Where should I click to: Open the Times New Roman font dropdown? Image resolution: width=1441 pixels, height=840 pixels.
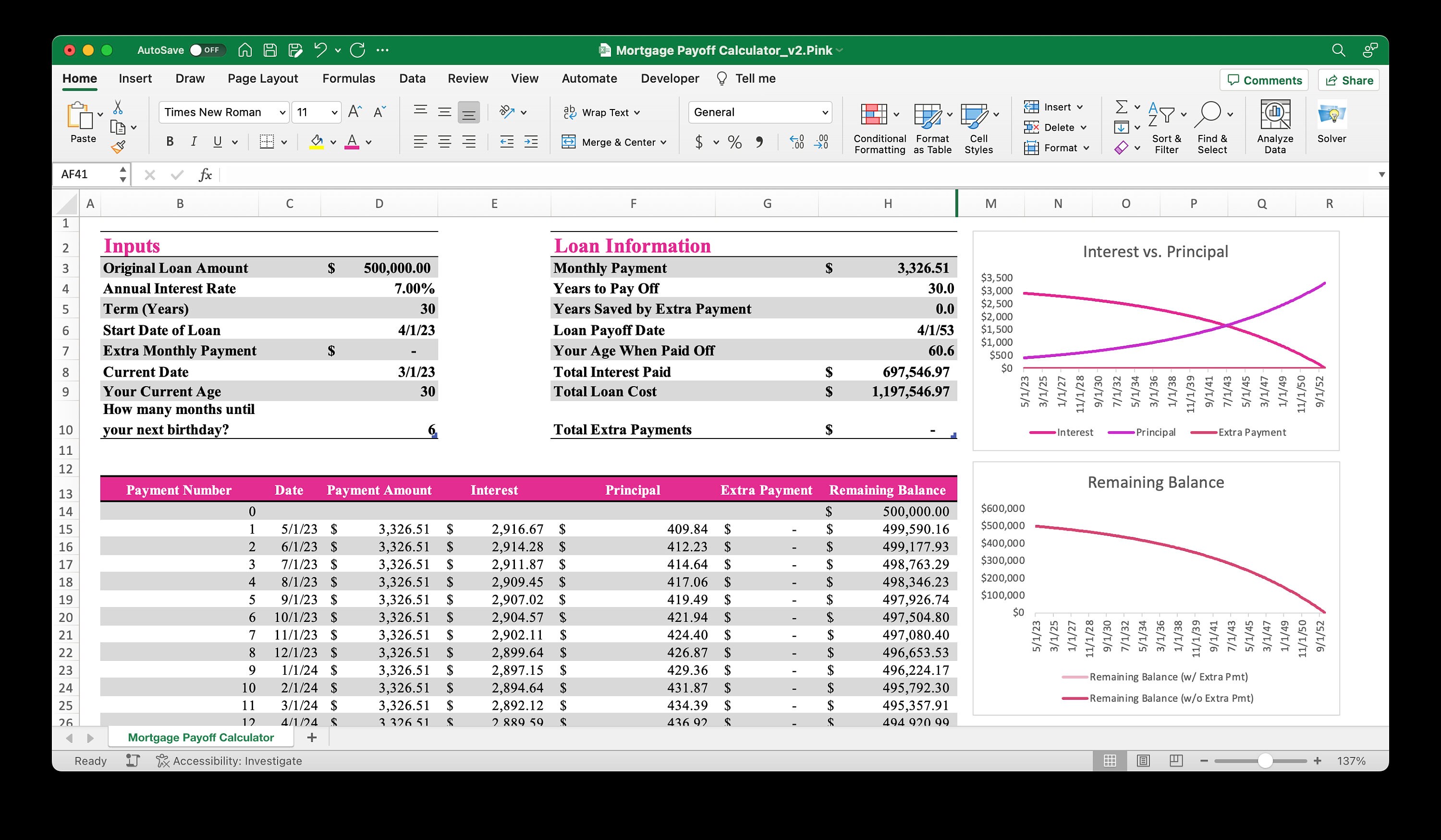click(x=223, y=112)
